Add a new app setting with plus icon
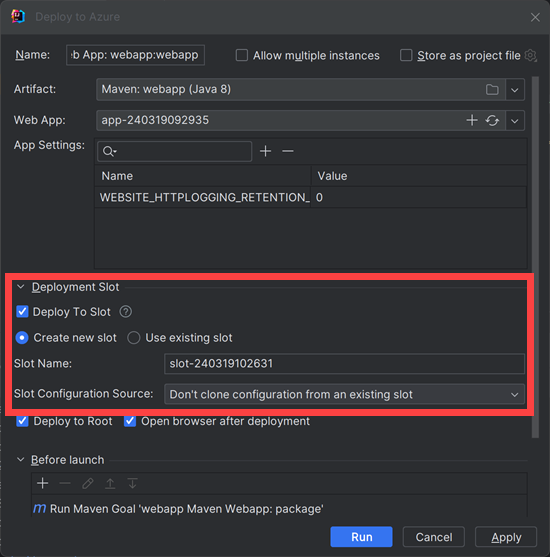 (265, 151)
